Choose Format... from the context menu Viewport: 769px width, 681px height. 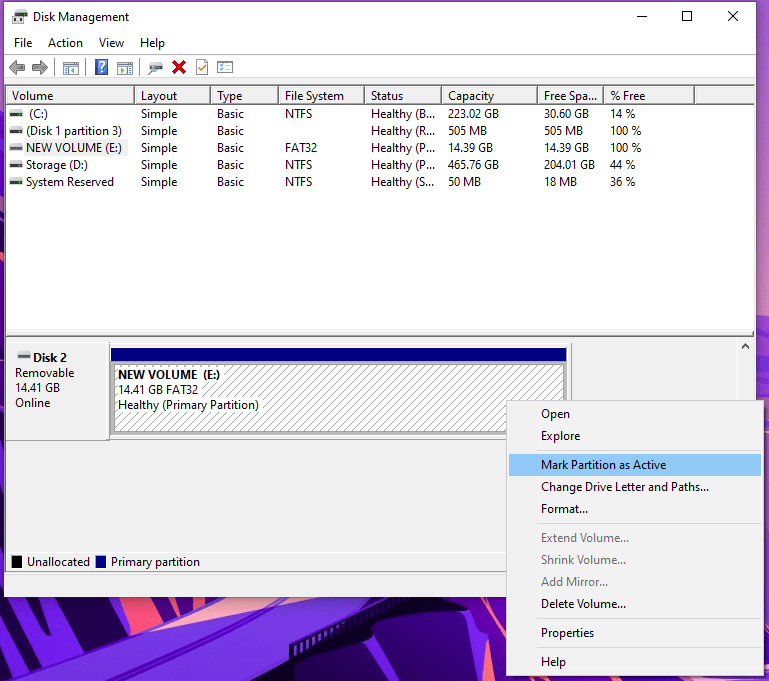coord(635,509)
